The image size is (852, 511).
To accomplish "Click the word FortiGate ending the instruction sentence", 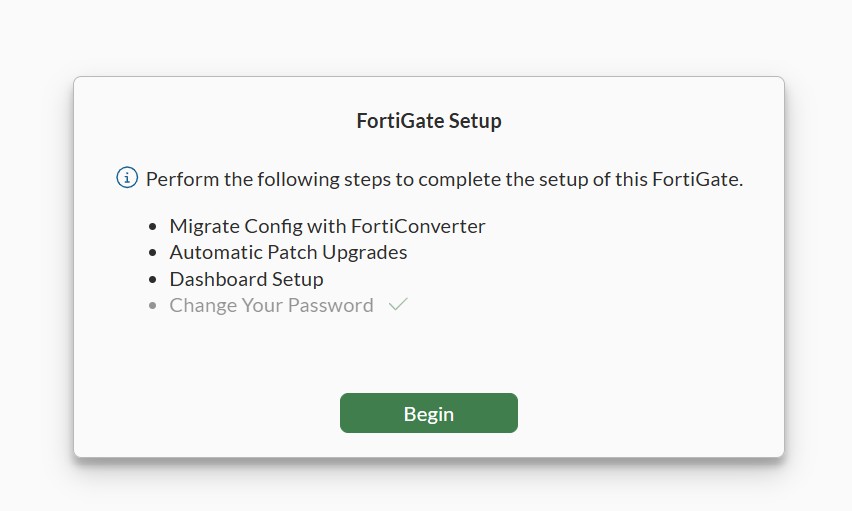I will click(x=695, y=180).
